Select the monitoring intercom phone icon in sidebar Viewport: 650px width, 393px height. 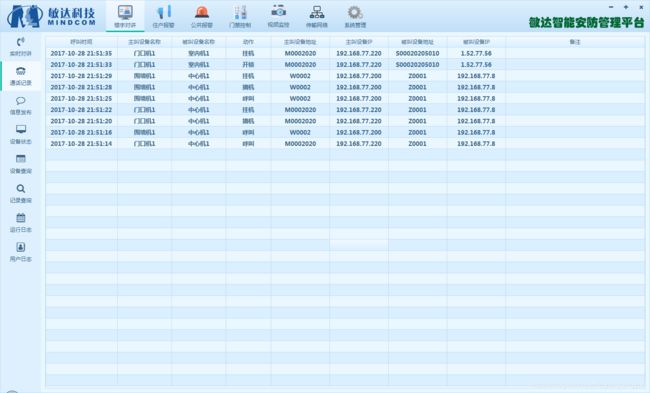coord(21,42)
